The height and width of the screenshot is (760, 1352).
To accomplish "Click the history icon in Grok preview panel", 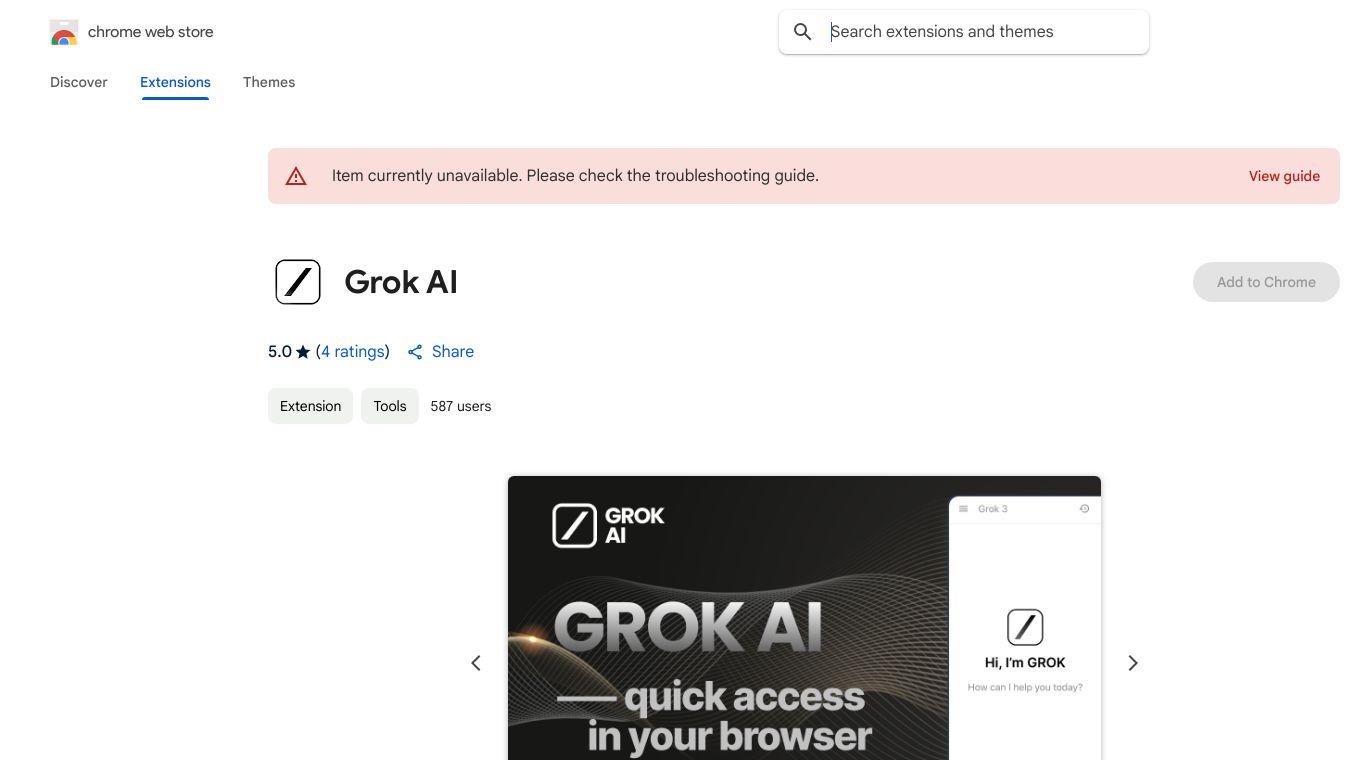I will point(1084,509).
